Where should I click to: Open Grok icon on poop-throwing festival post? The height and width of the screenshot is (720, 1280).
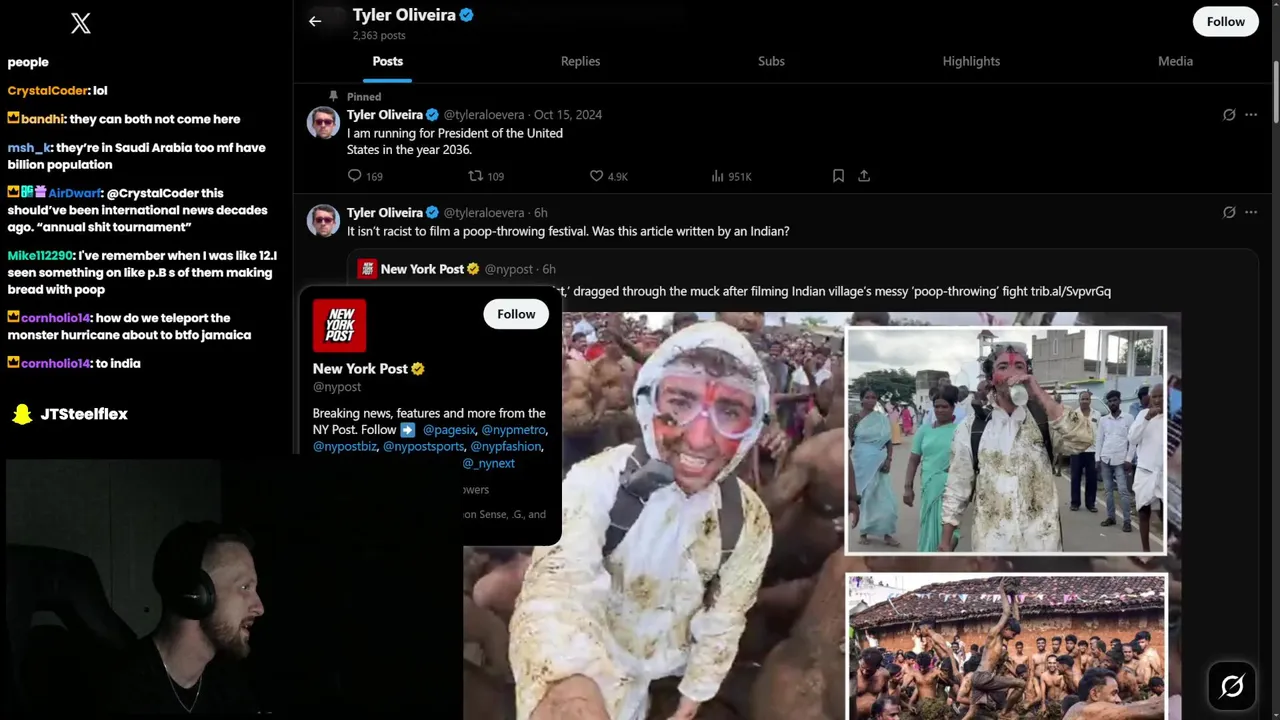1229,213
